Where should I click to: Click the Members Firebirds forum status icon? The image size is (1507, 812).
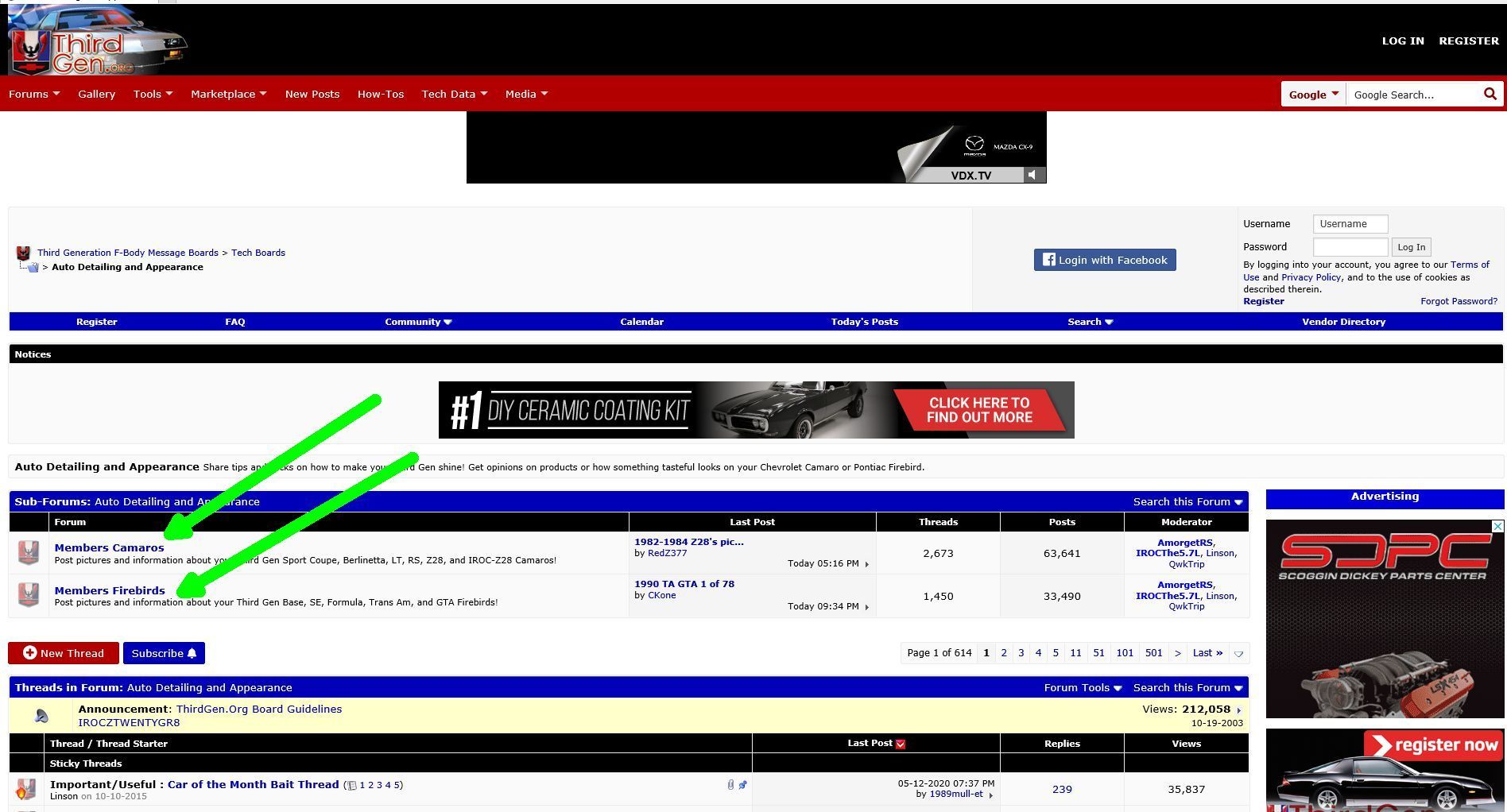pyautogui.click(x=29, y=595)
